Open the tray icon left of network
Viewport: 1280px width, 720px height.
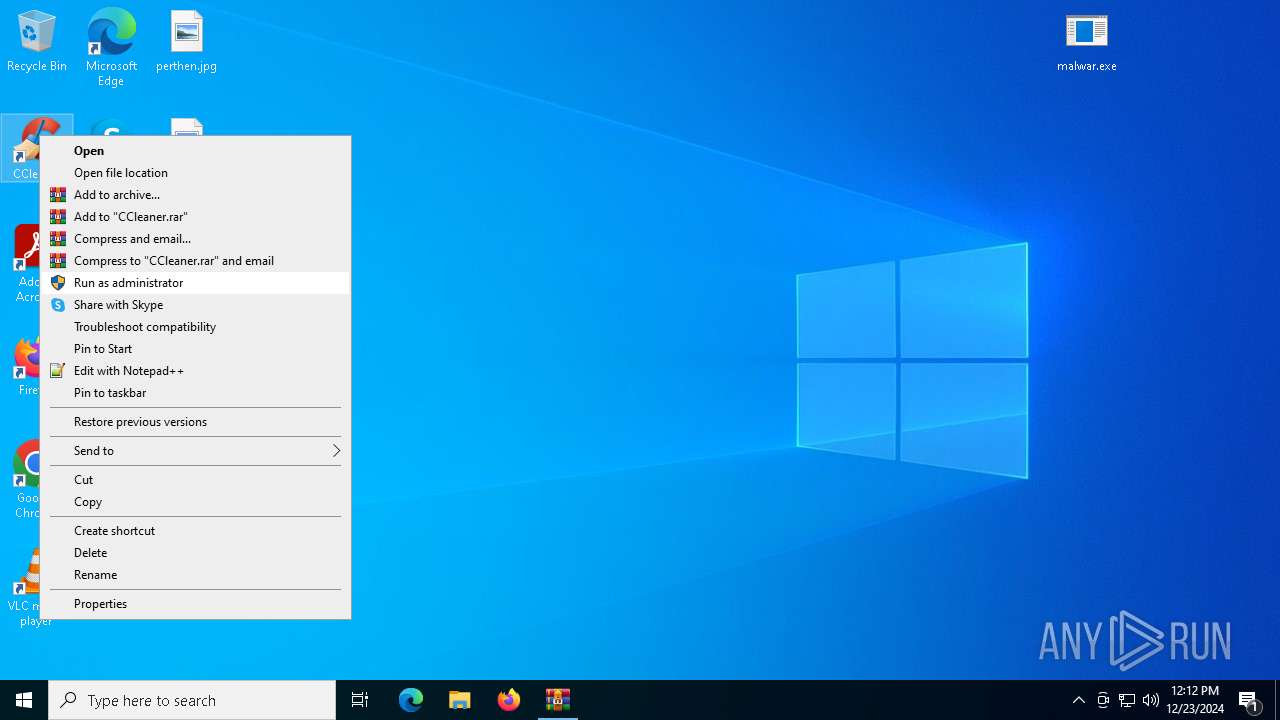[x=1103, y=700]
